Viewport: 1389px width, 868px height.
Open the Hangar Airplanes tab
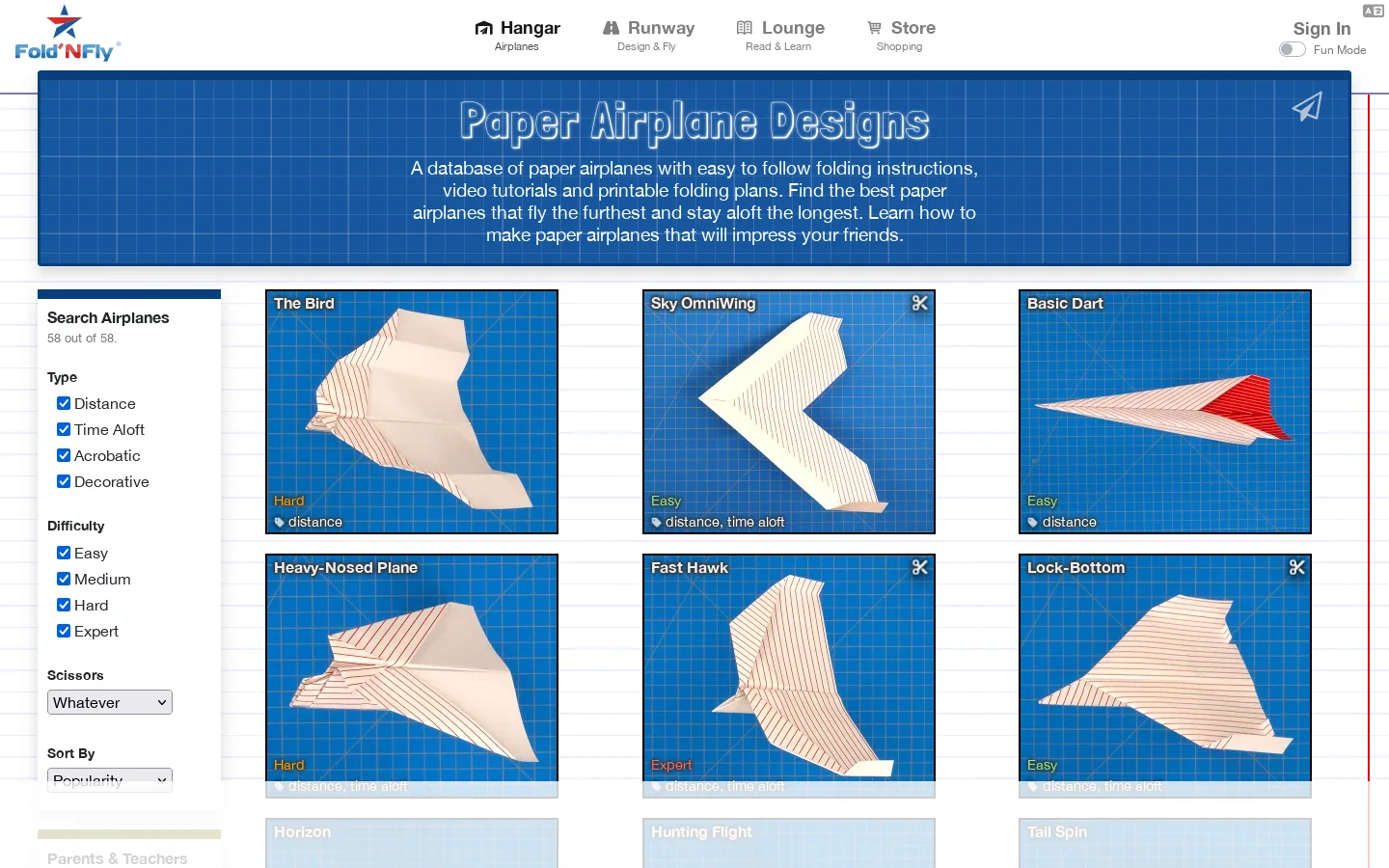(x=517, y=35)
